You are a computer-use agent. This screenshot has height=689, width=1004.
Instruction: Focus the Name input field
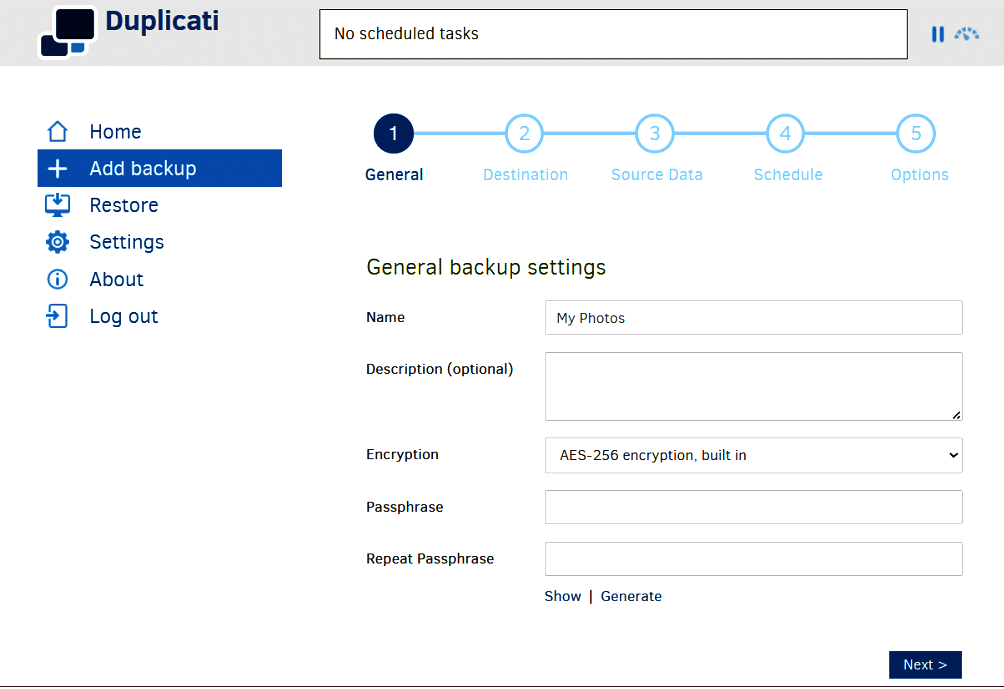pyautogui.click(x=753, y=318)
